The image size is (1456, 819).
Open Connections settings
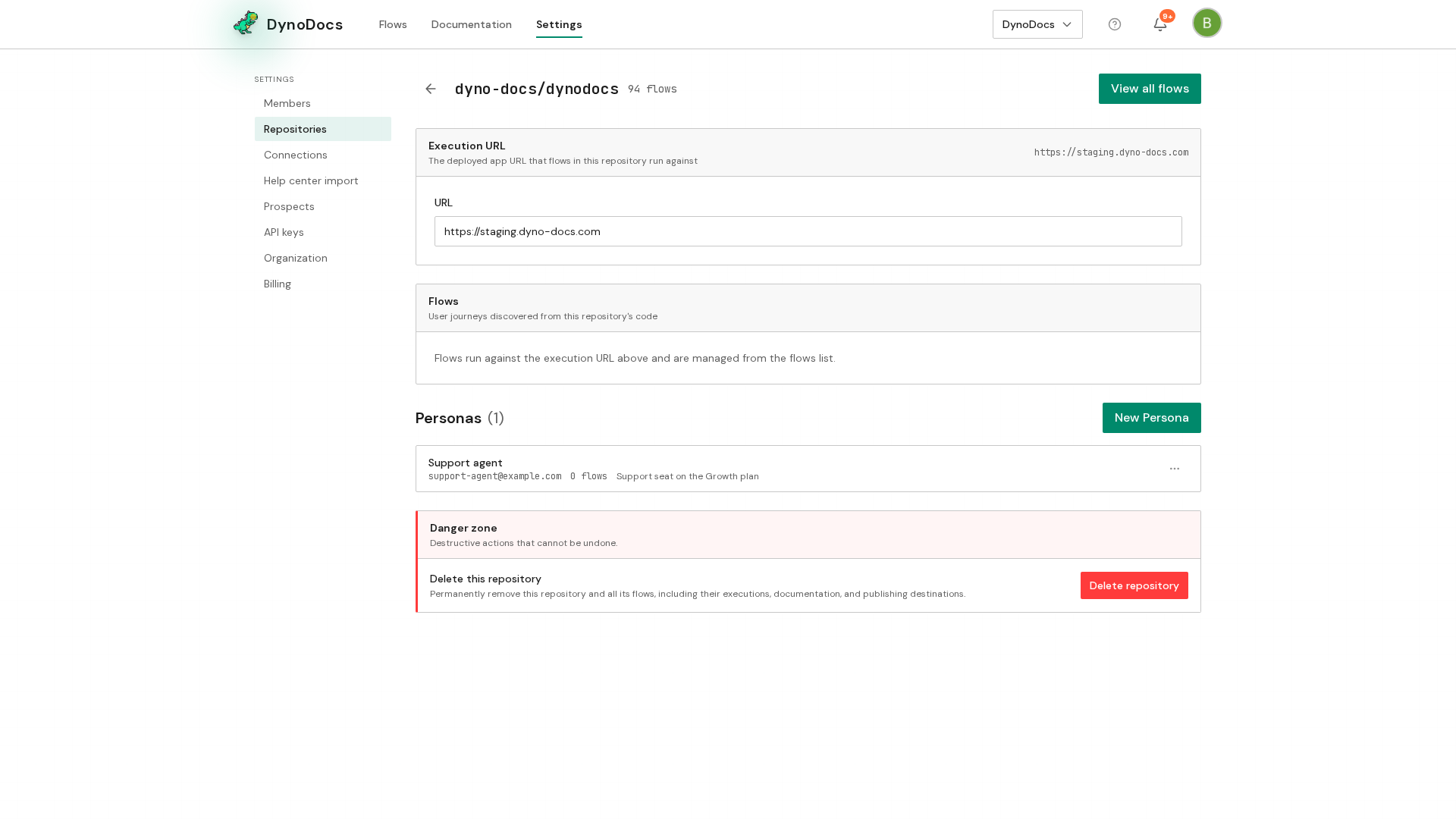(323, 155)
